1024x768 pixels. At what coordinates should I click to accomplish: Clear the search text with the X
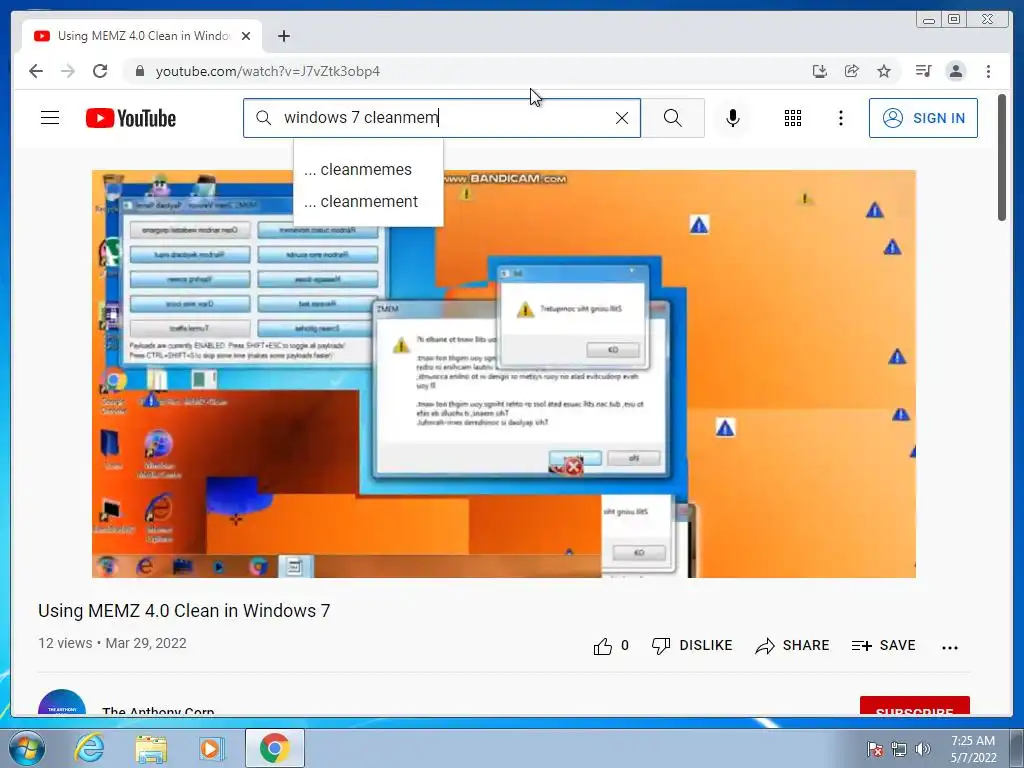pos(622,118)
